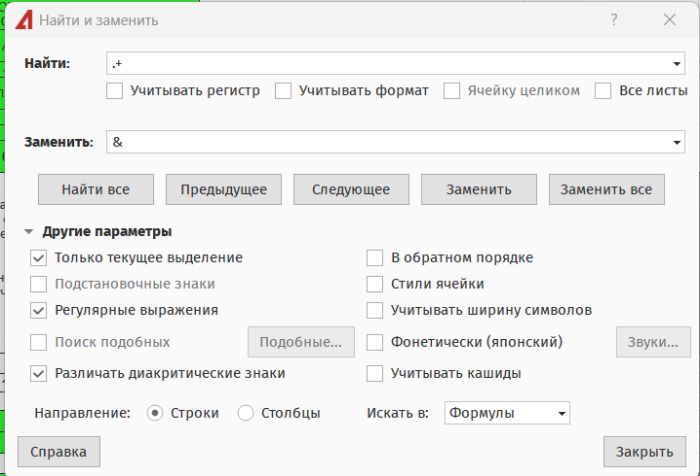
Task: Open the Заменить field history dropdown
Action: tap(677, 142)
